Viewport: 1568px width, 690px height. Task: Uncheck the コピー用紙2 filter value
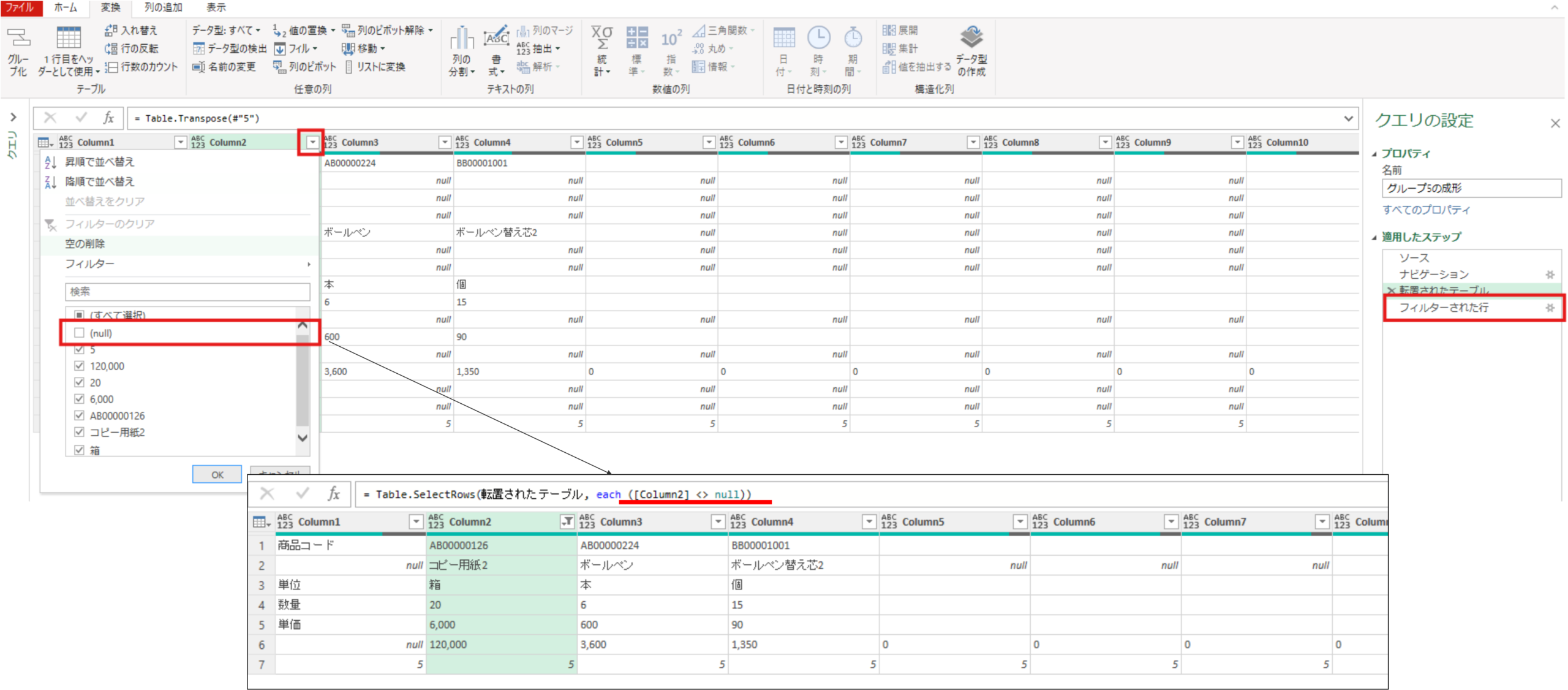click(x=79, y=432)
